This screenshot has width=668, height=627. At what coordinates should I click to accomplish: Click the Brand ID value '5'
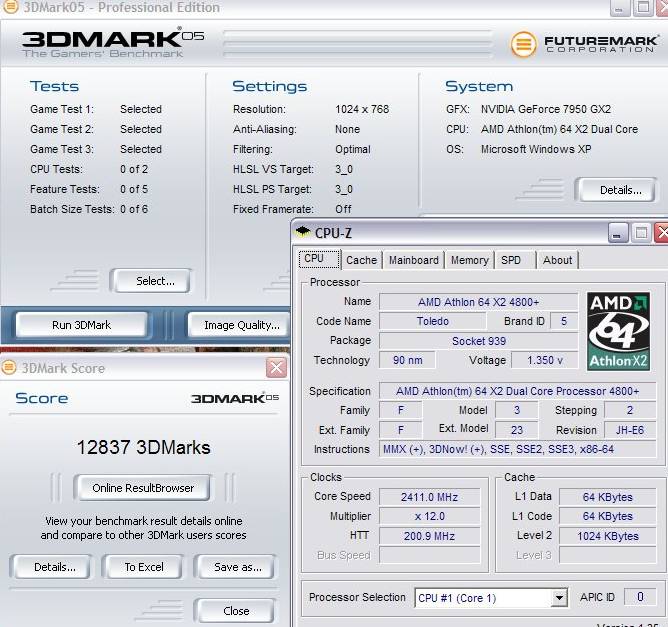click(x=564, y=321)
